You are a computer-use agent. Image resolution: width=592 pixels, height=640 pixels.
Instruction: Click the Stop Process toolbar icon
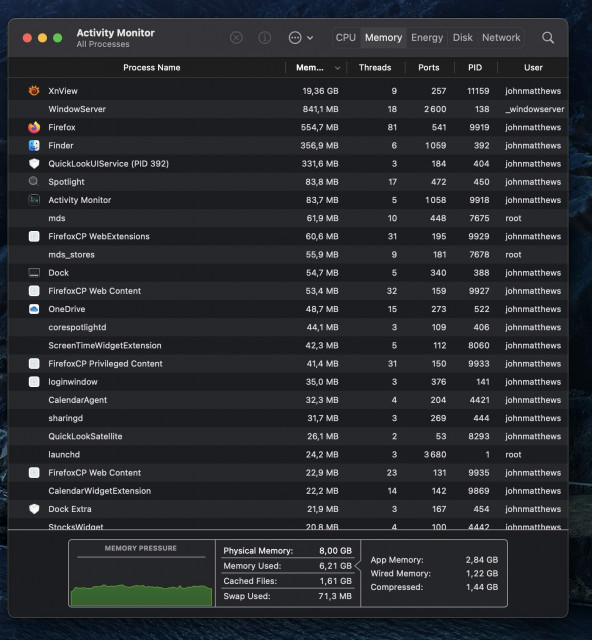coord(236,38)
